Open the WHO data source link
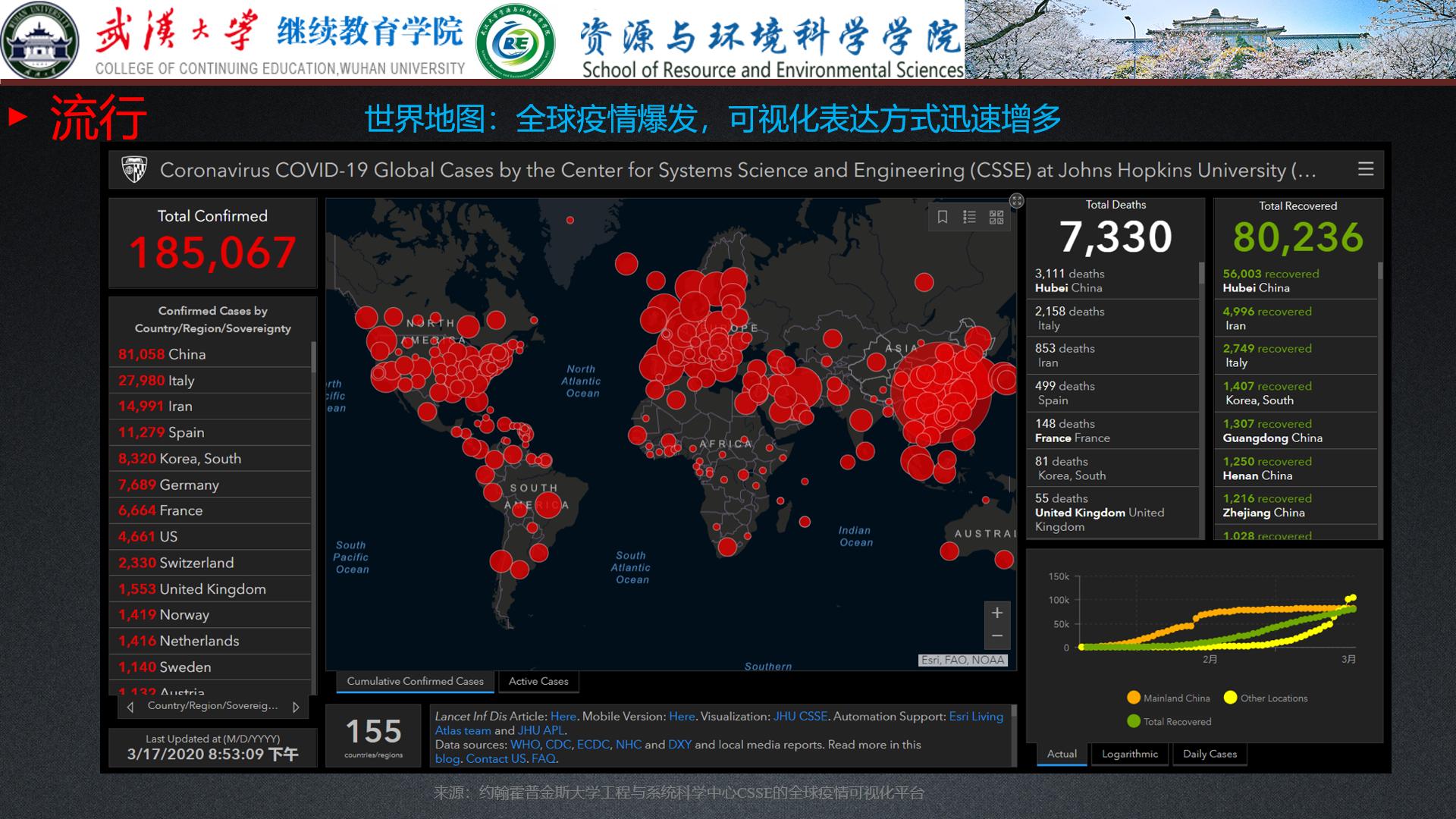This screenshot has height=819, width=1456. pyautogui.click(x=524, y=745)
